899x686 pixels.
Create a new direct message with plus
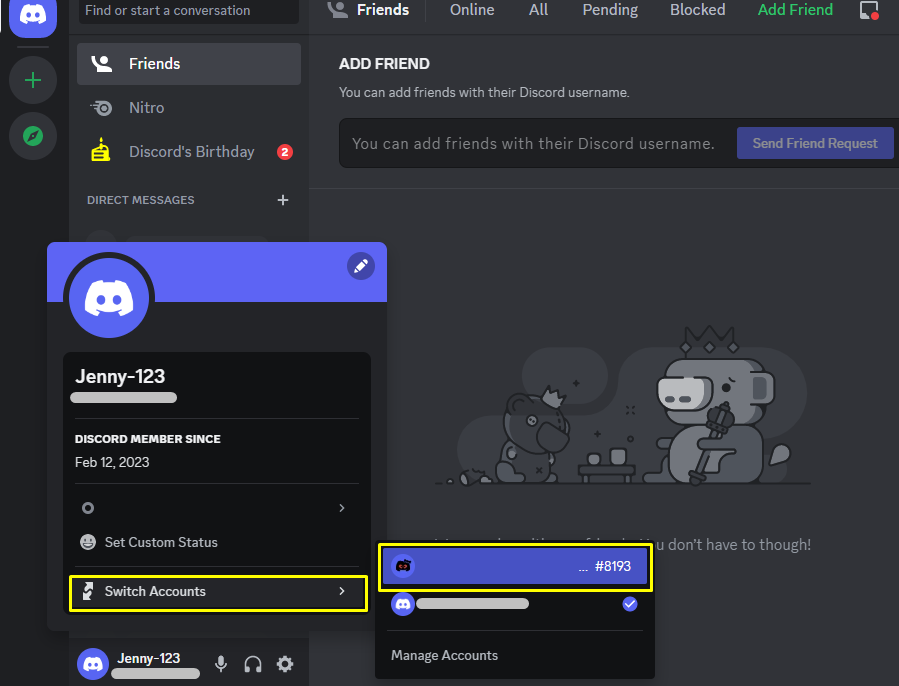pyautogui.click(x=283, y=200)
